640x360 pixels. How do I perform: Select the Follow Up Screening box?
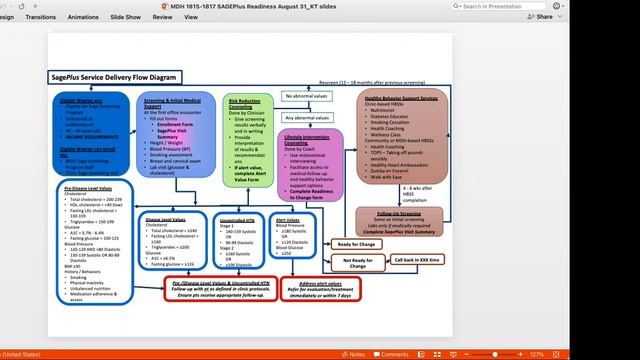click(399, 222)
